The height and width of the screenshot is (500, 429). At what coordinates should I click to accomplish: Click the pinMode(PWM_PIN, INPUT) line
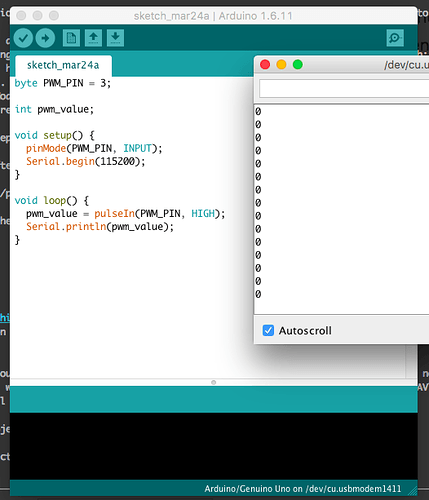(x=94, y=148)
